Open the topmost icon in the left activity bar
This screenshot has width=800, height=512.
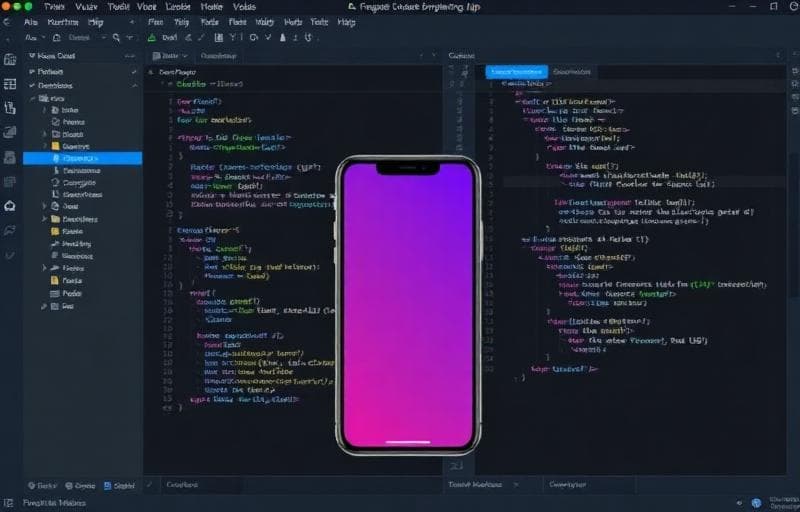point(10,60)
